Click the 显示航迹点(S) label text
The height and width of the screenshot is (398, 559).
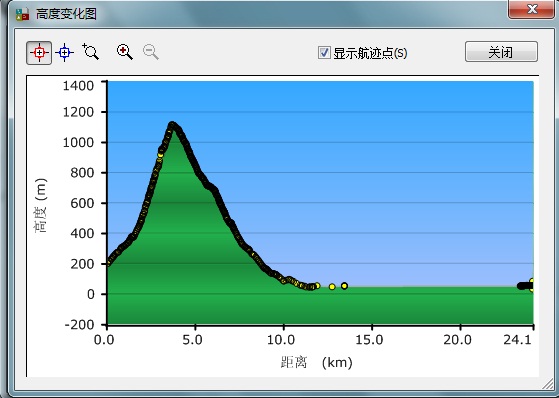370,53
